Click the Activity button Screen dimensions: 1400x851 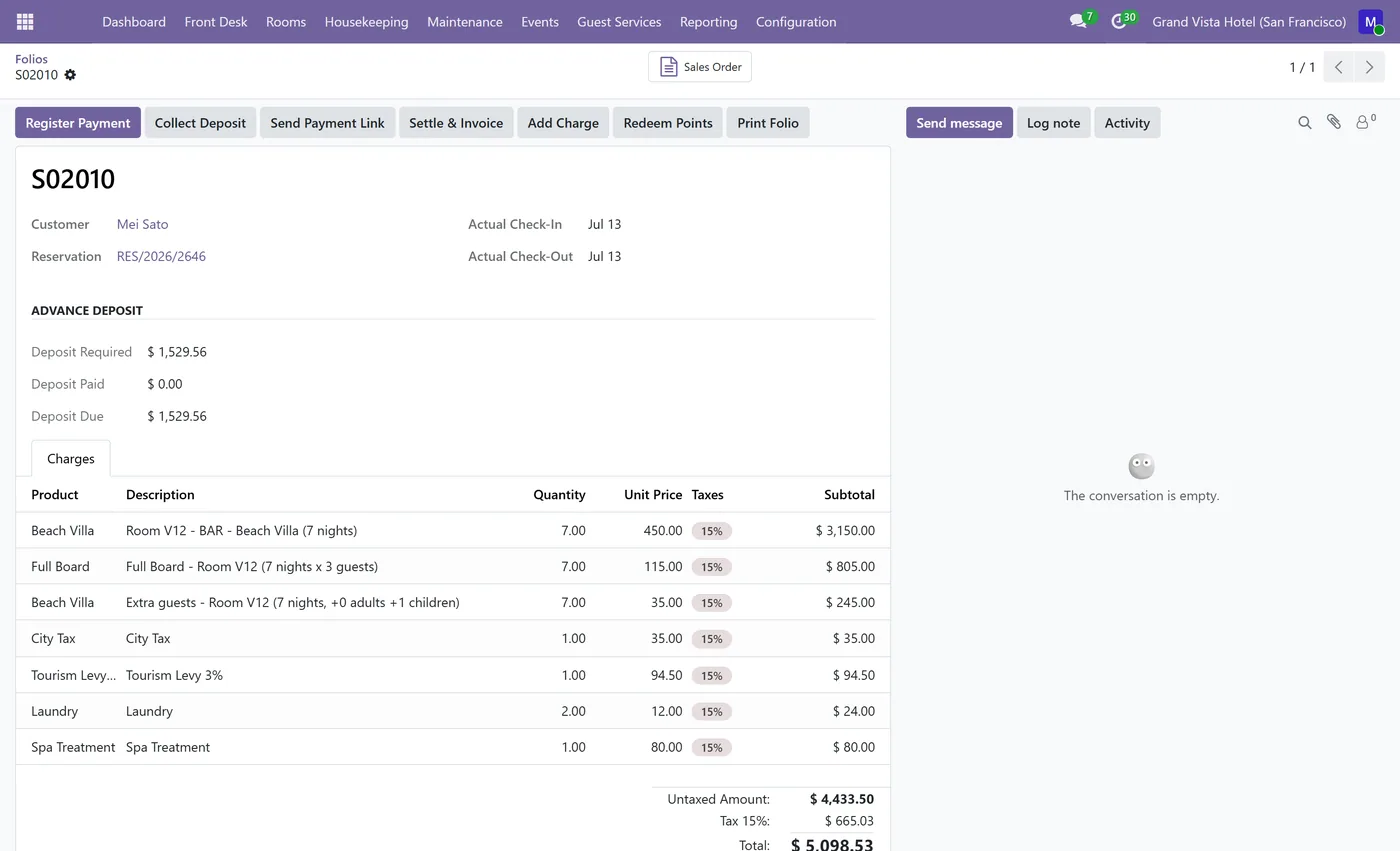(1127, 123)
